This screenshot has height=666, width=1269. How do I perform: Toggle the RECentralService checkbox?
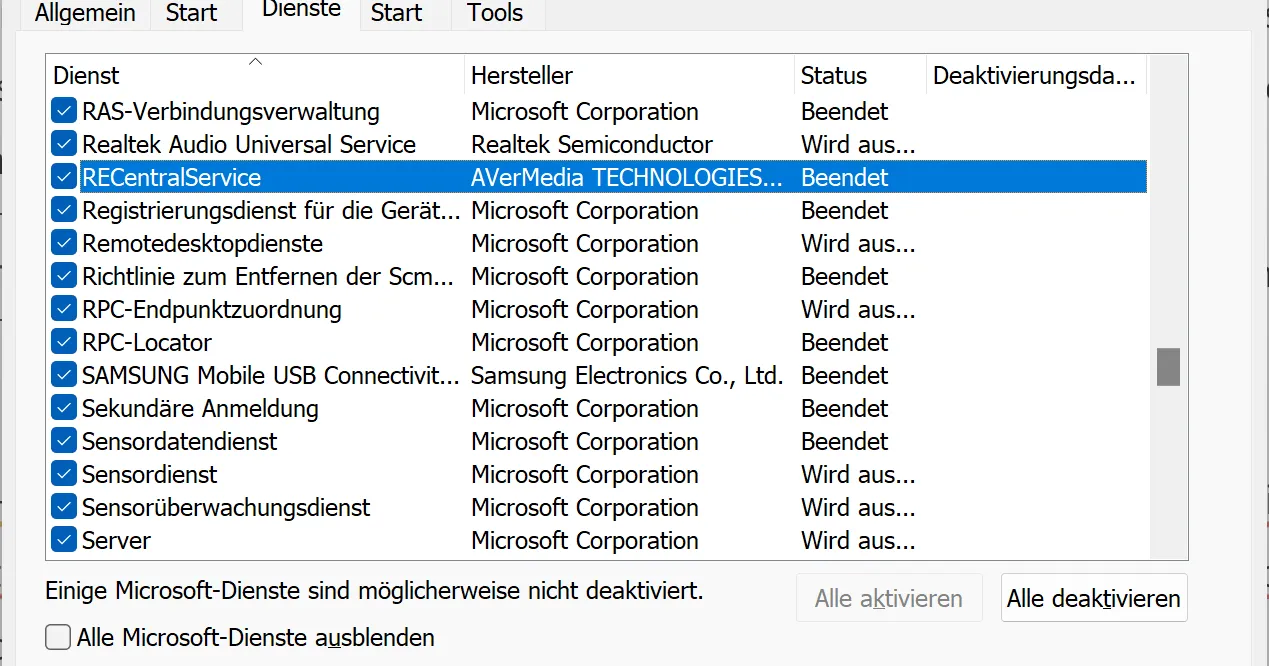(64, 177)
